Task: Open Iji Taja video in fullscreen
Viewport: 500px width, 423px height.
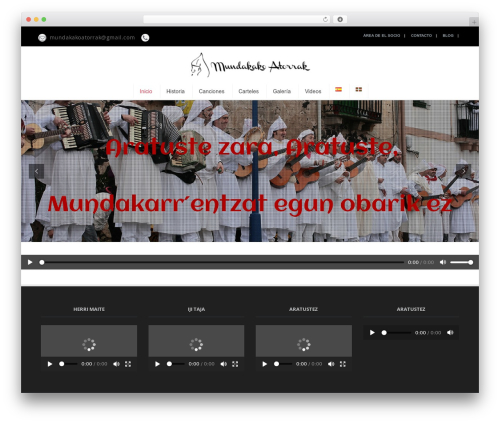Action: coord(235,364)
